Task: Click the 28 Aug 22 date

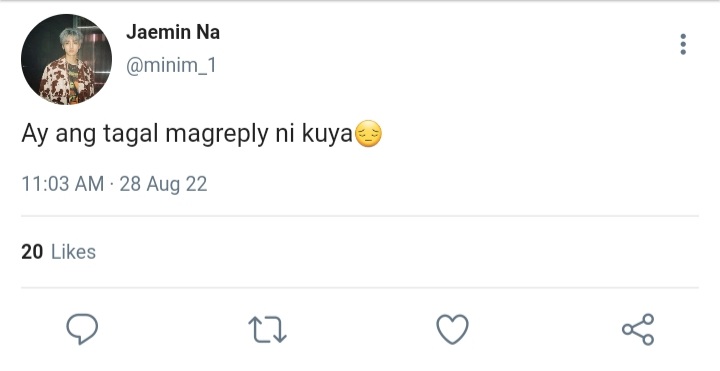Action: pyautogui.click(x=163, y=184)
